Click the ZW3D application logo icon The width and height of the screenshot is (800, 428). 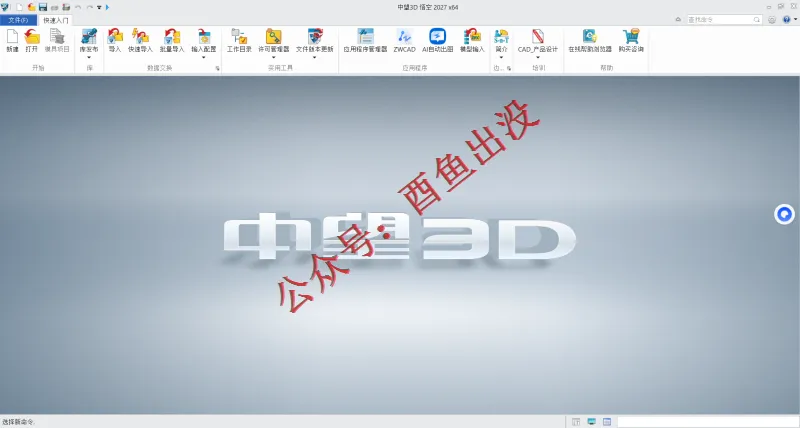5,7
